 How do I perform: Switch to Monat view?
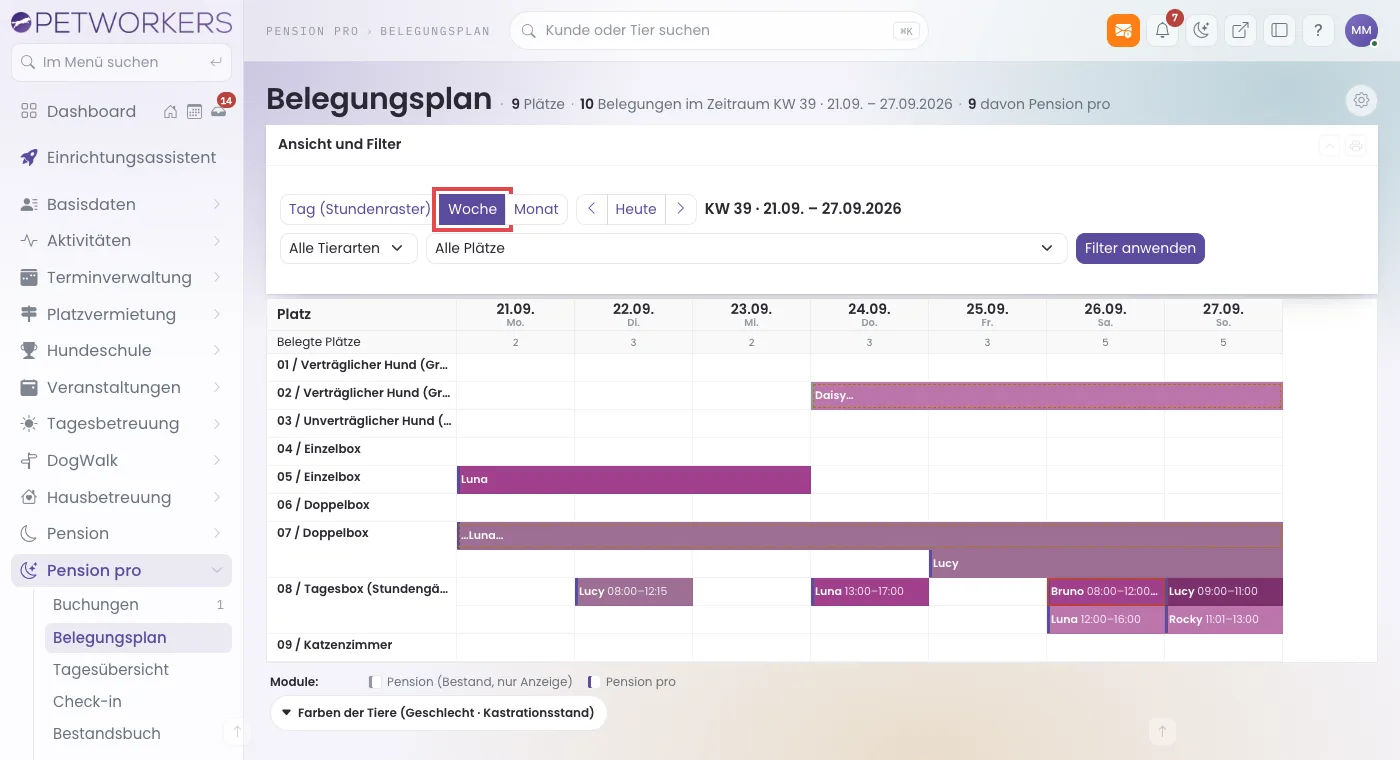[536, 209]
